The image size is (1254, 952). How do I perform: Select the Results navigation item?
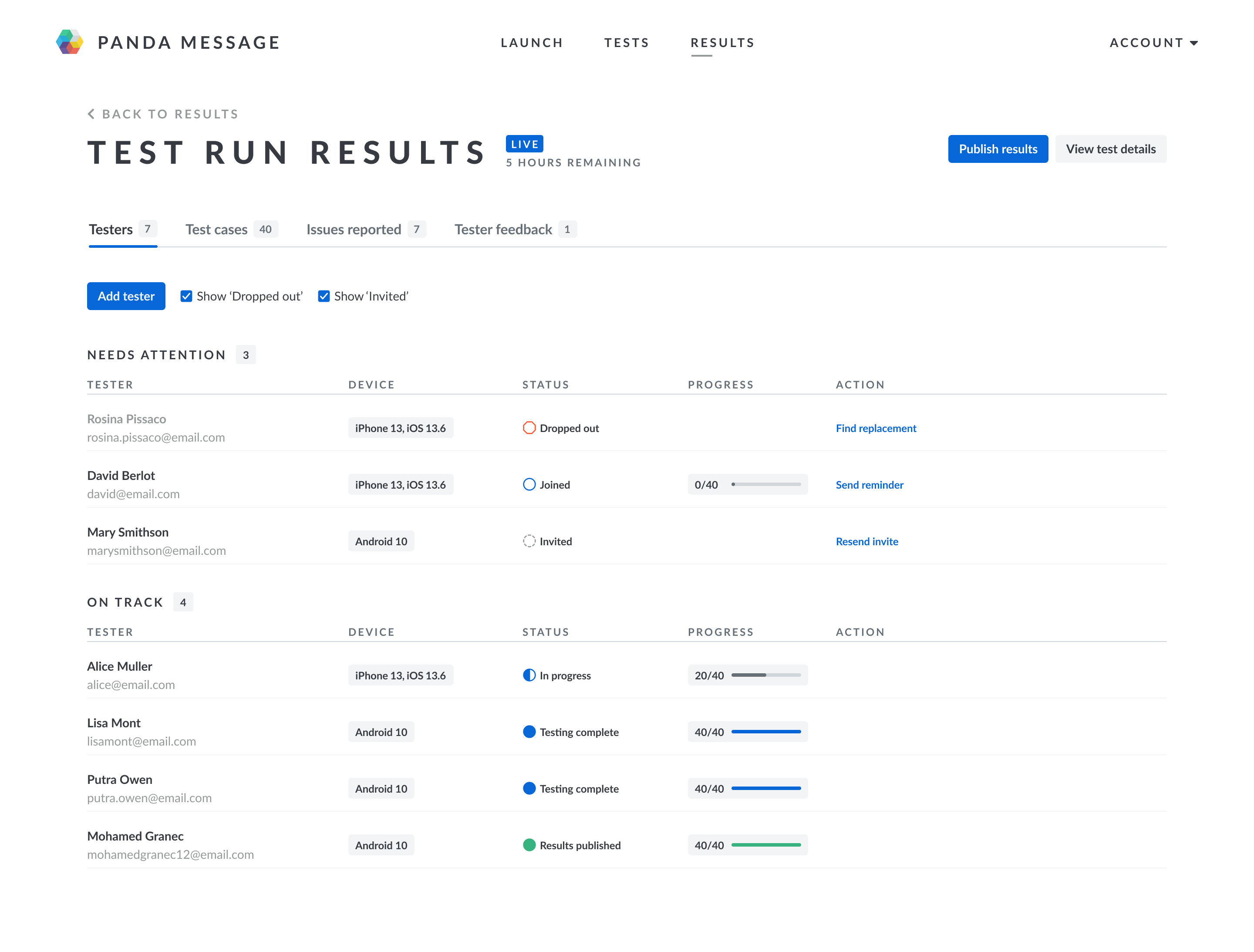pyautogui.click(x=722, y=43)
